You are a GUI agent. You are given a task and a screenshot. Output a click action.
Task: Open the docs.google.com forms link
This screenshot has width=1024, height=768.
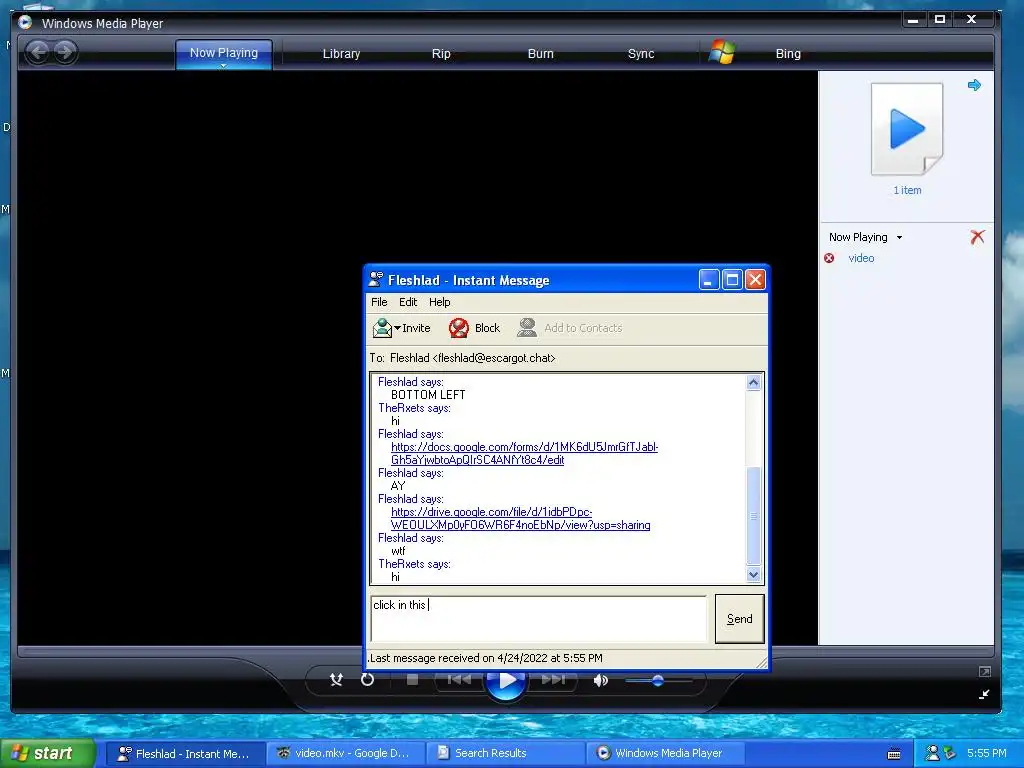[524, 453]
